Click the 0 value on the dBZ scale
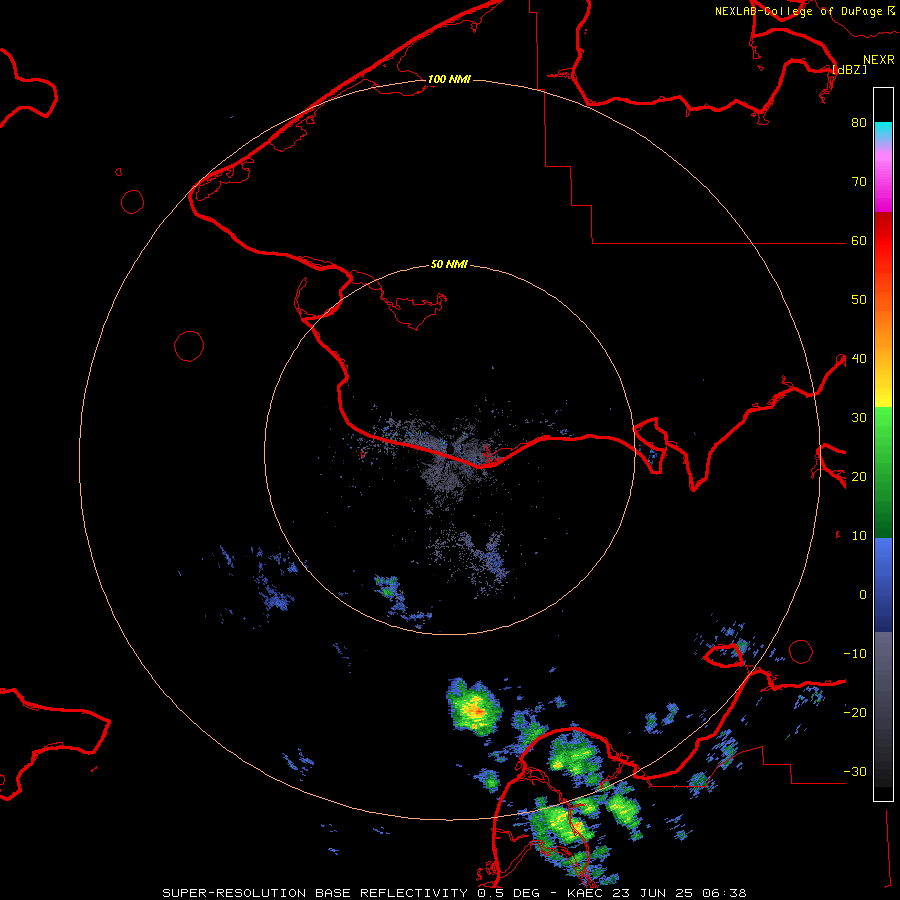Image resolution: width=900 pixels, height=900 pixels. coord(863,595)
